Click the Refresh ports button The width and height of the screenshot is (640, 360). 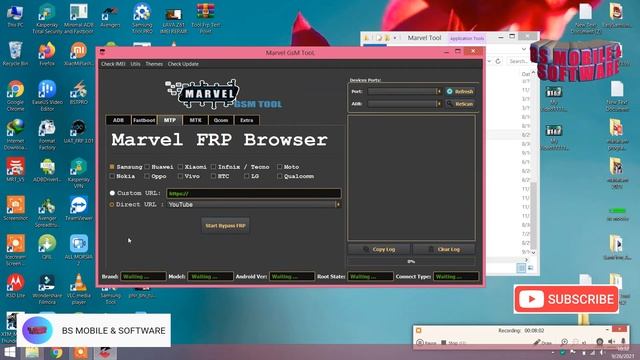point(460,91)
